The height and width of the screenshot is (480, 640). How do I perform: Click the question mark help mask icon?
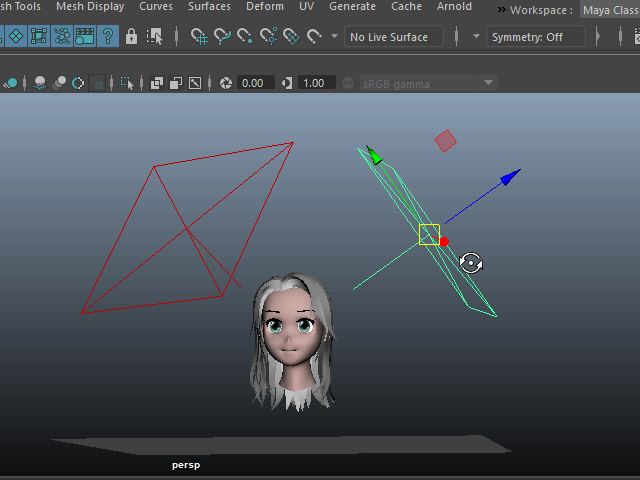(108, 37)
